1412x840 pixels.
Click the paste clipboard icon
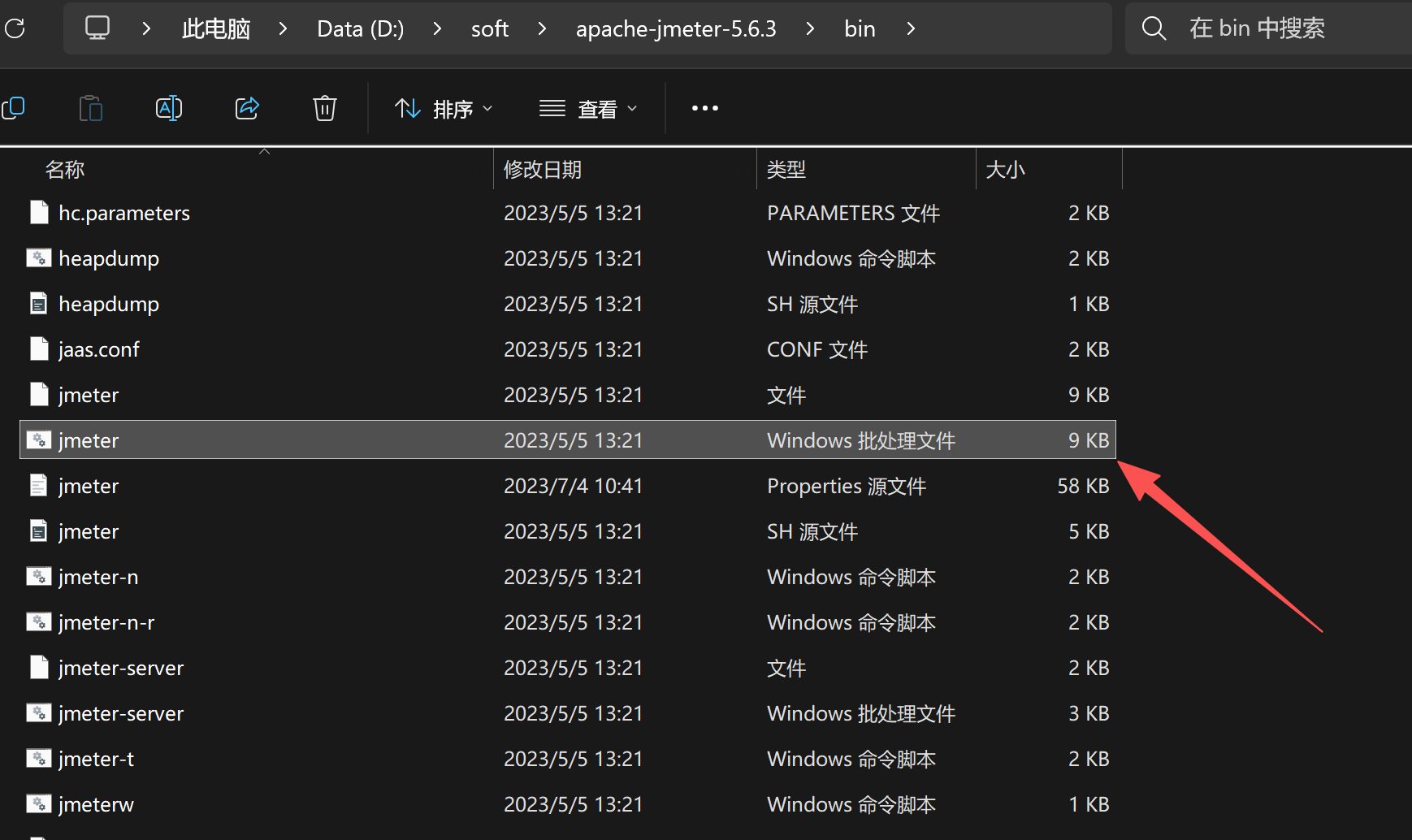[x=91, y=108]
